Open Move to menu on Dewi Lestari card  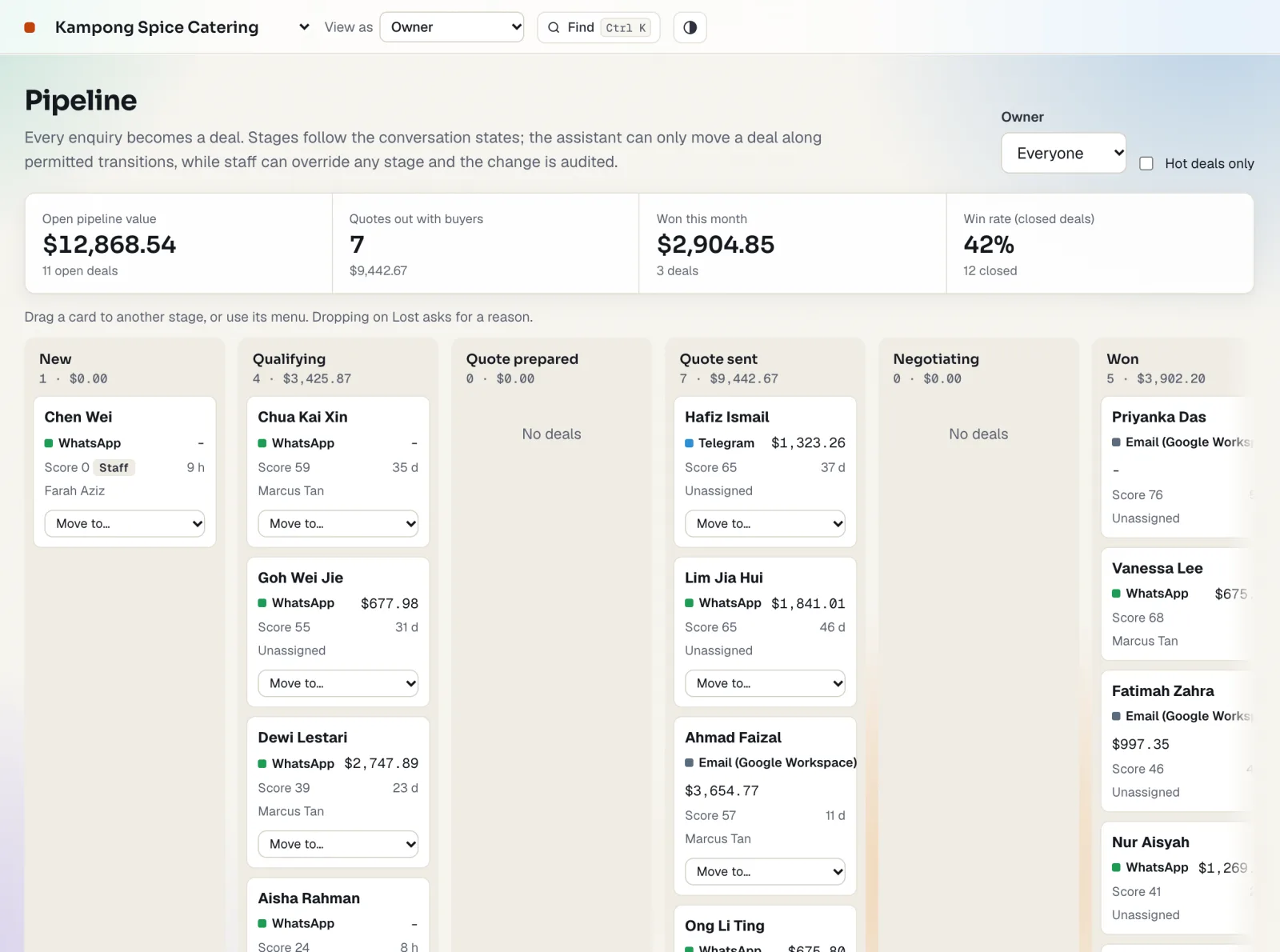coord(338,844)
